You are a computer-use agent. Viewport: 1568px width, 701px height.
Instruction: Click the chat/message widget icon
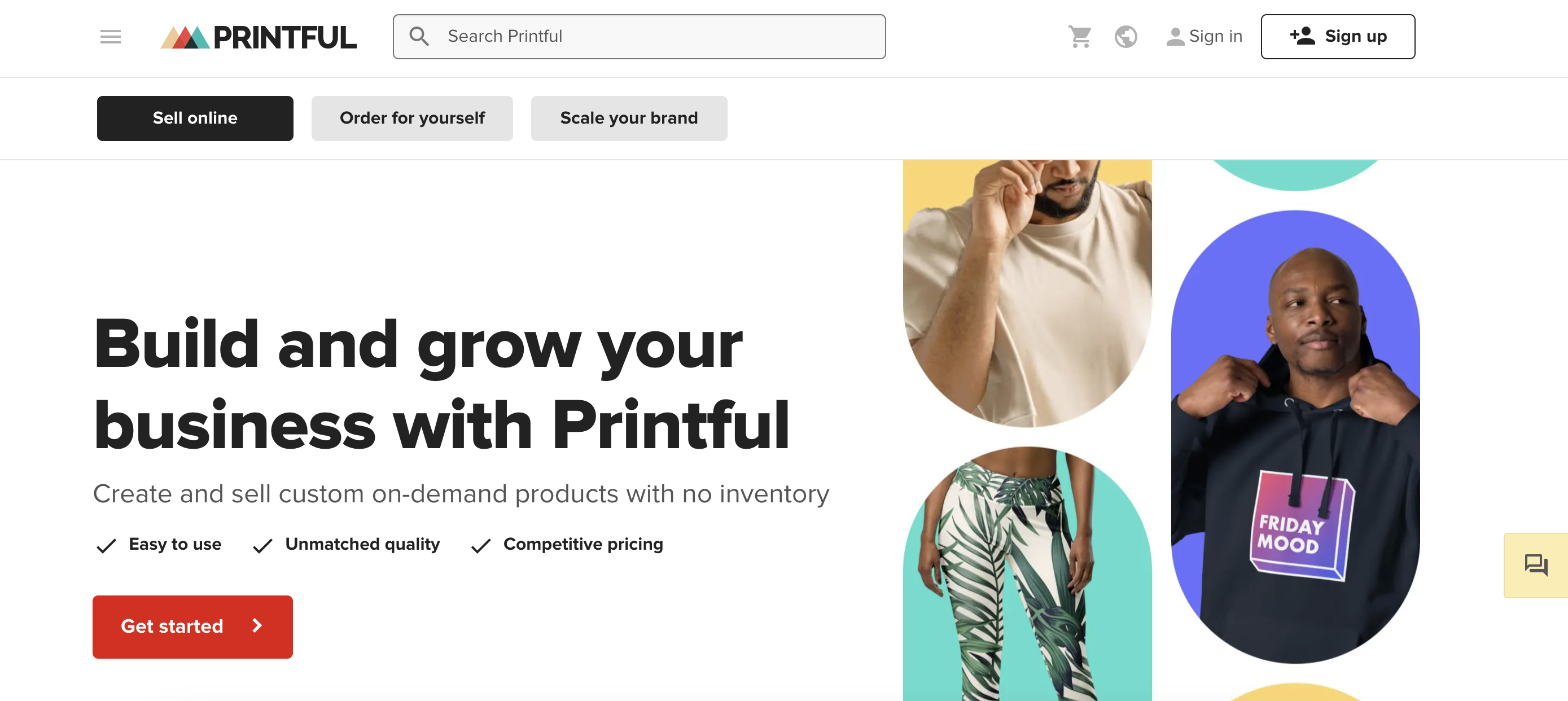[1536, 564]
